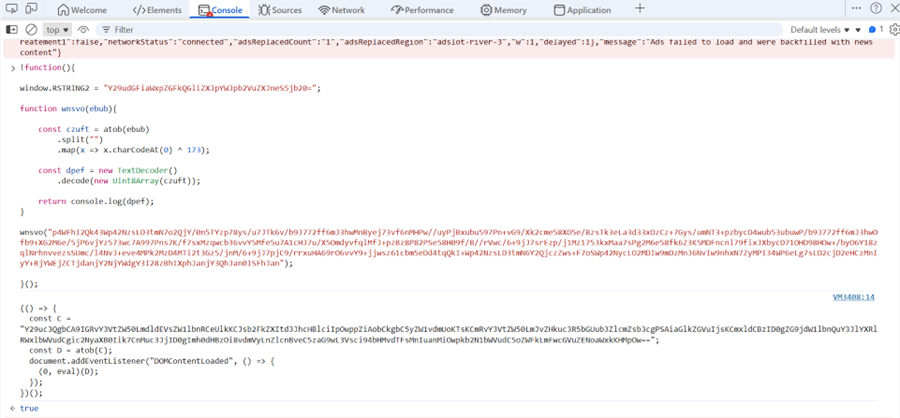Image resolution: width=900 pixels, height=418 pixels.
Task: Click the const dpef = new TextDecoder() line
Action: coord(108,171)
